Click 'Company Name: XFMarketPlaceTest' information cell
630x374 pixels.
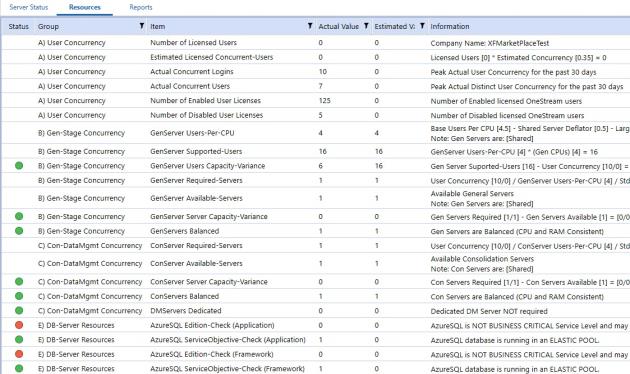(489, 43)
